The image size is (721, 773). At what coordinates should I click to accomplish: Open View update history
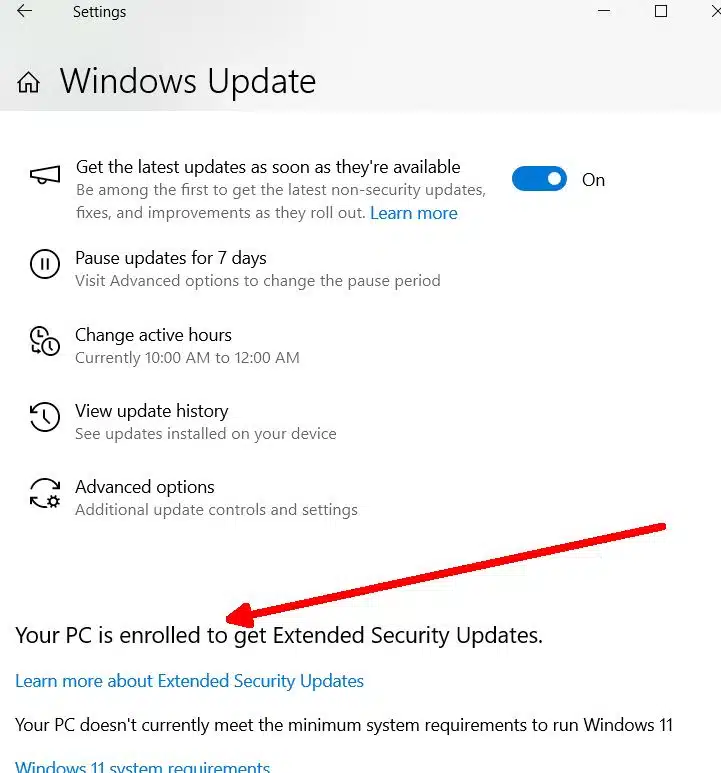[x=151, y=411]
